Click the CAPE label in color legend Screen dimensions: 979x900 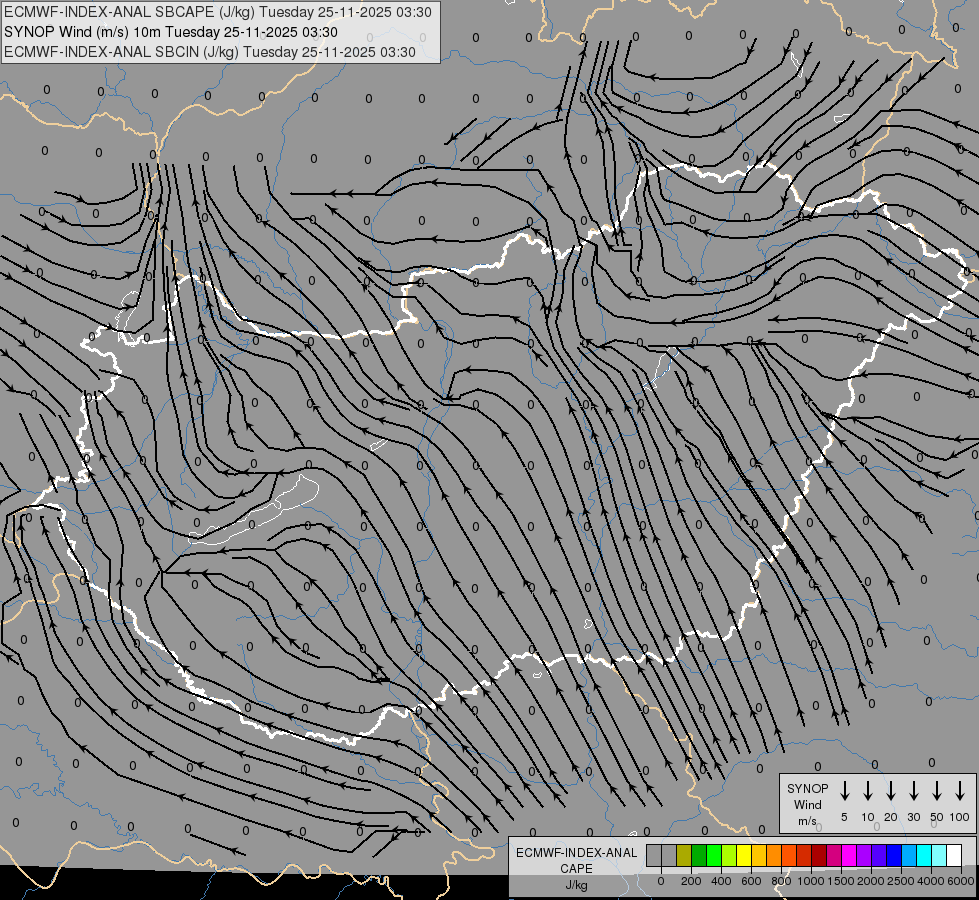pyautogui.click(x=576, y=869)
